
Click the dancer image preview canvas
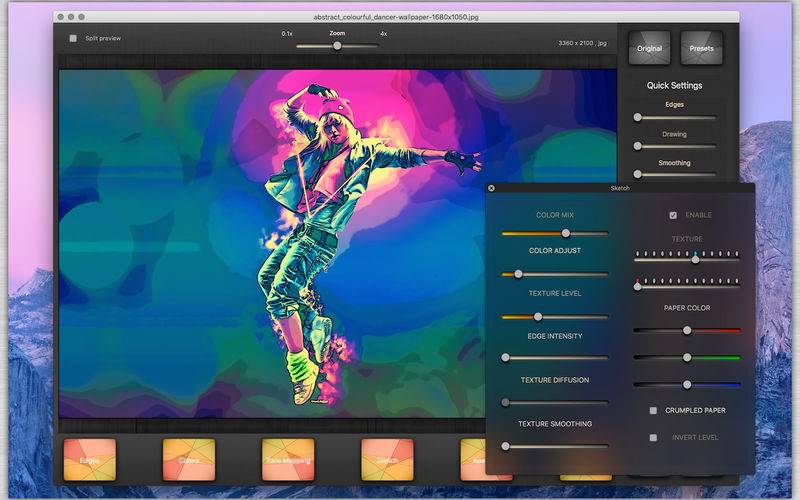point(271,243)
